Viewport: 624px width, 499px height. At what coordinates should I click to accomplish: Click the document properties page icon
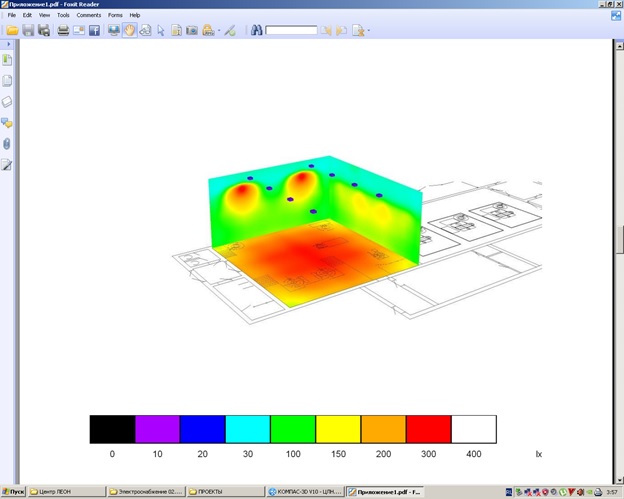click(176, 30)
